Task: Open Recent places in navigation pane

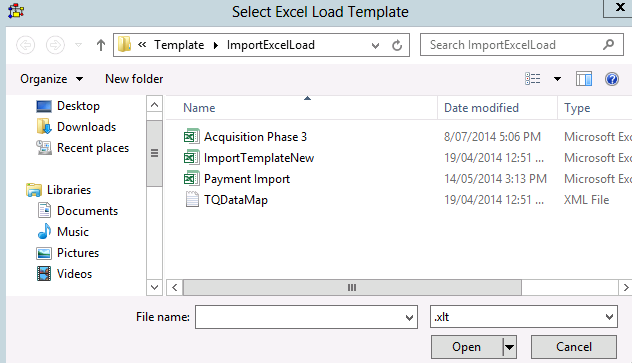Action: click(93, 148)
